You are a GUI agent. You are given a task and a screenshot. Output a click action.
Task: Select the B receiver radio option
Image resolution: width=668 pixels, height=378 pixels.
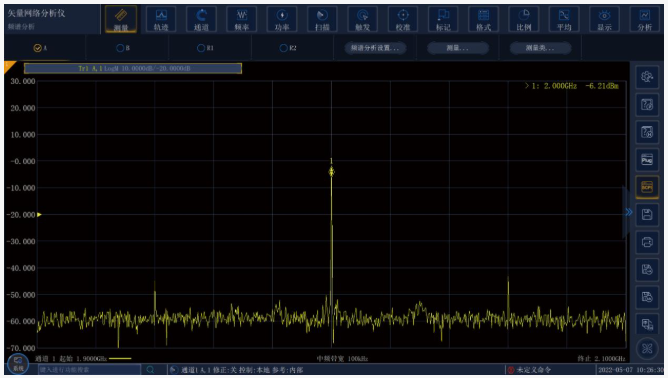coord(123,48)
